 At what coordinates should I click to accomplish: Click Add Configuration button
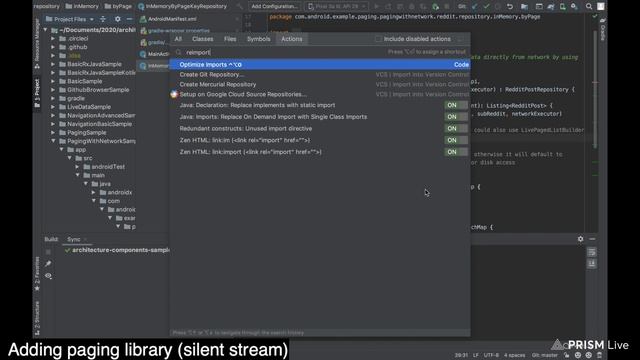pyautogui.click(x=274, y=7)
